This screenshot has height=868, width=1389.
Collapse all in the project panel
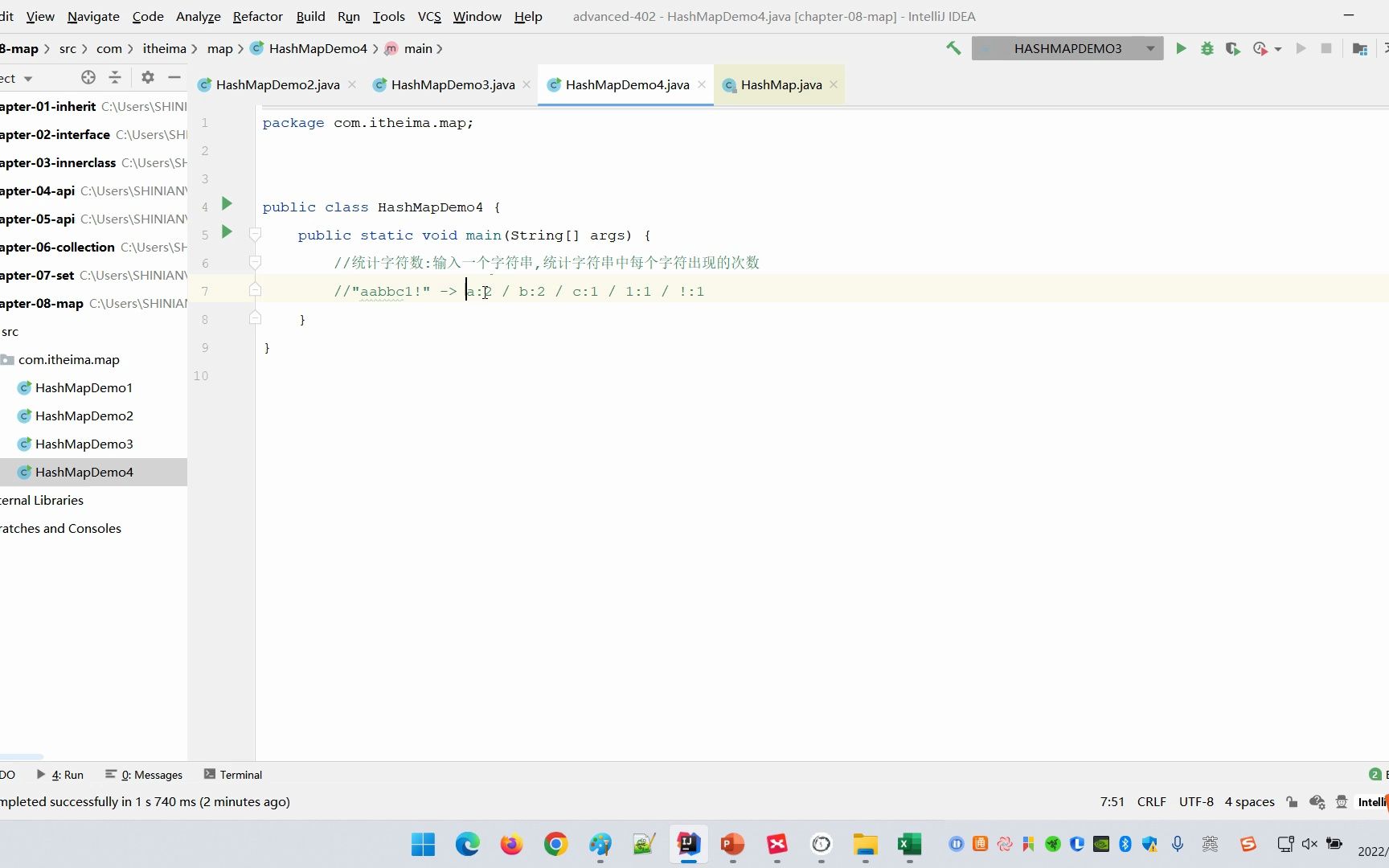point(115,77)
